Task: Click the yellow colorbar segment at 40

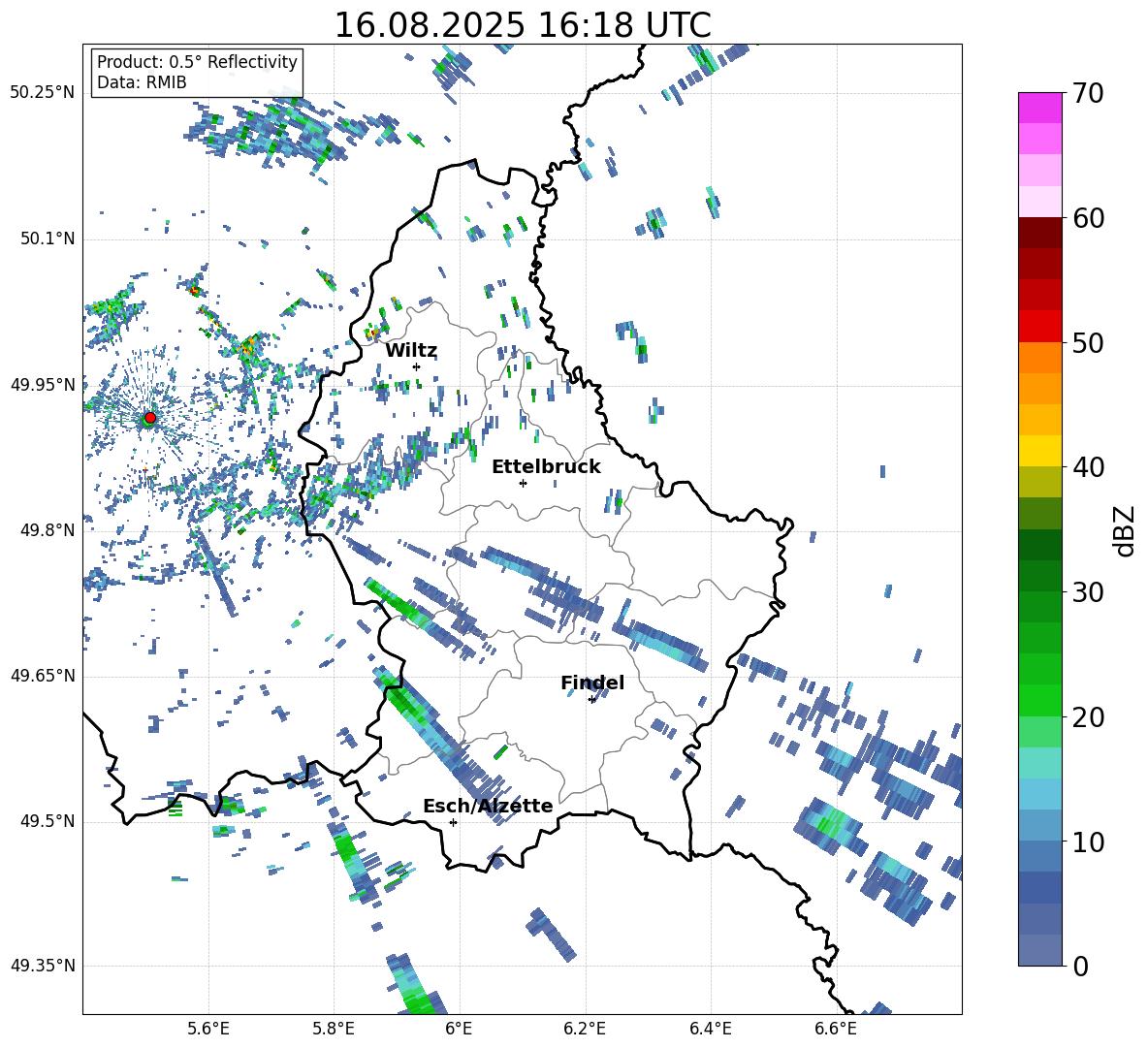Action: pos(1040,451)
